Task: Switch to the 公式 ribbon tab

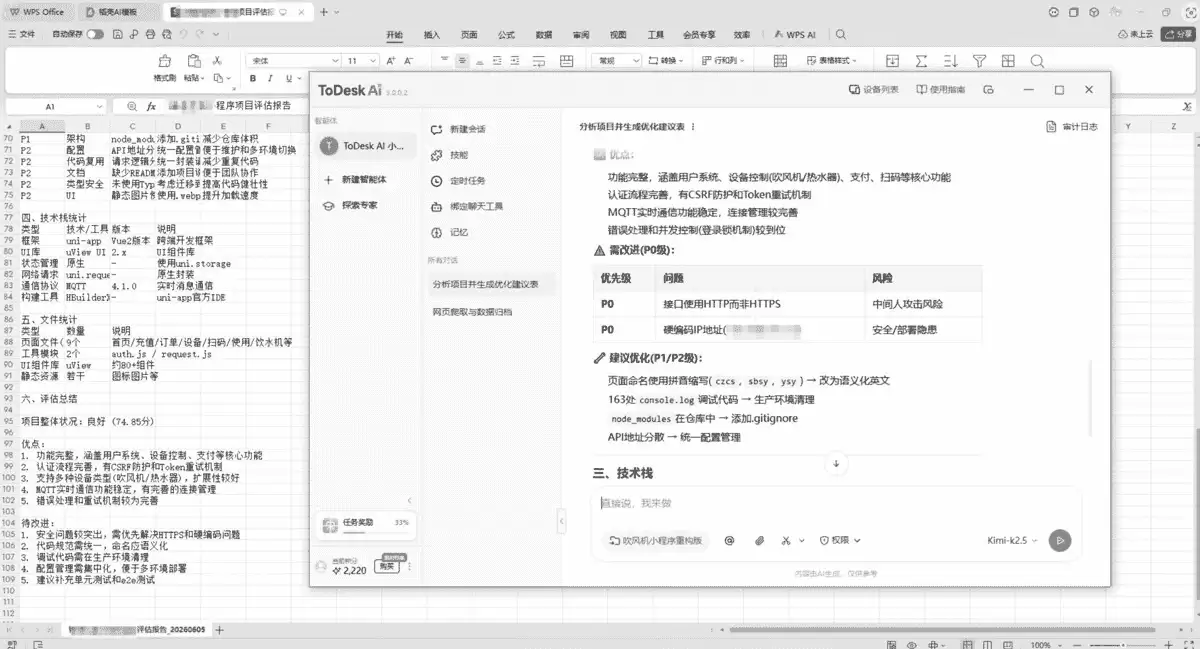Action: pyautogui.click(x=507, y=34)
